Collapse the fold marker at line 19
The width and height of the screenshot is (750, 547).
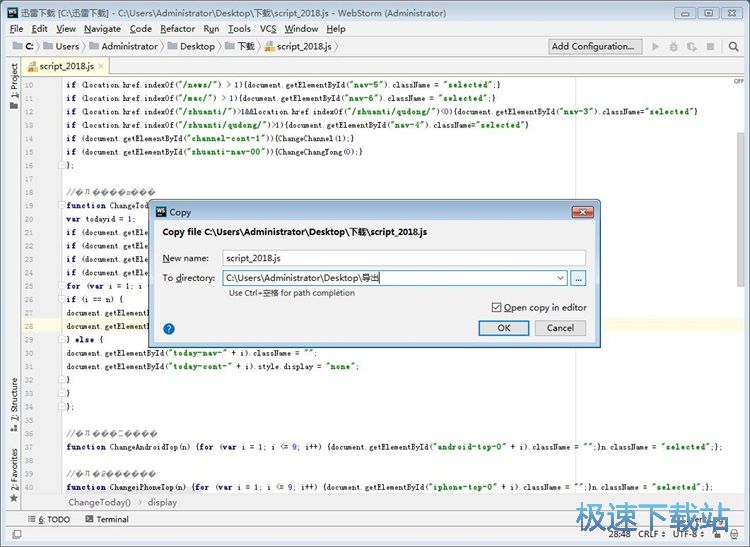click(x=62, y=205)
